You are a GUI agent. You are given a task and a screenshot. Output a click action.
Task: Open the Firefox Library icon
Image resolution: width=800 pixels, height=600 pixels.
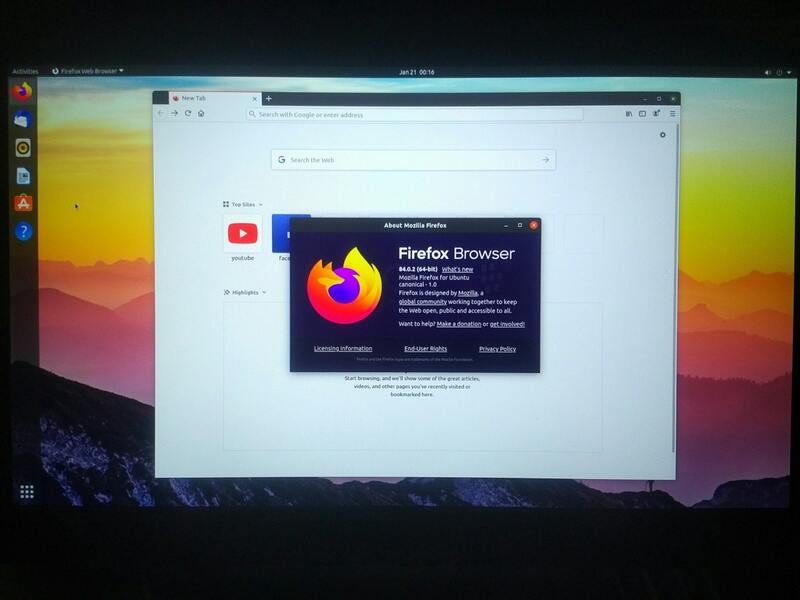point(629,114)
